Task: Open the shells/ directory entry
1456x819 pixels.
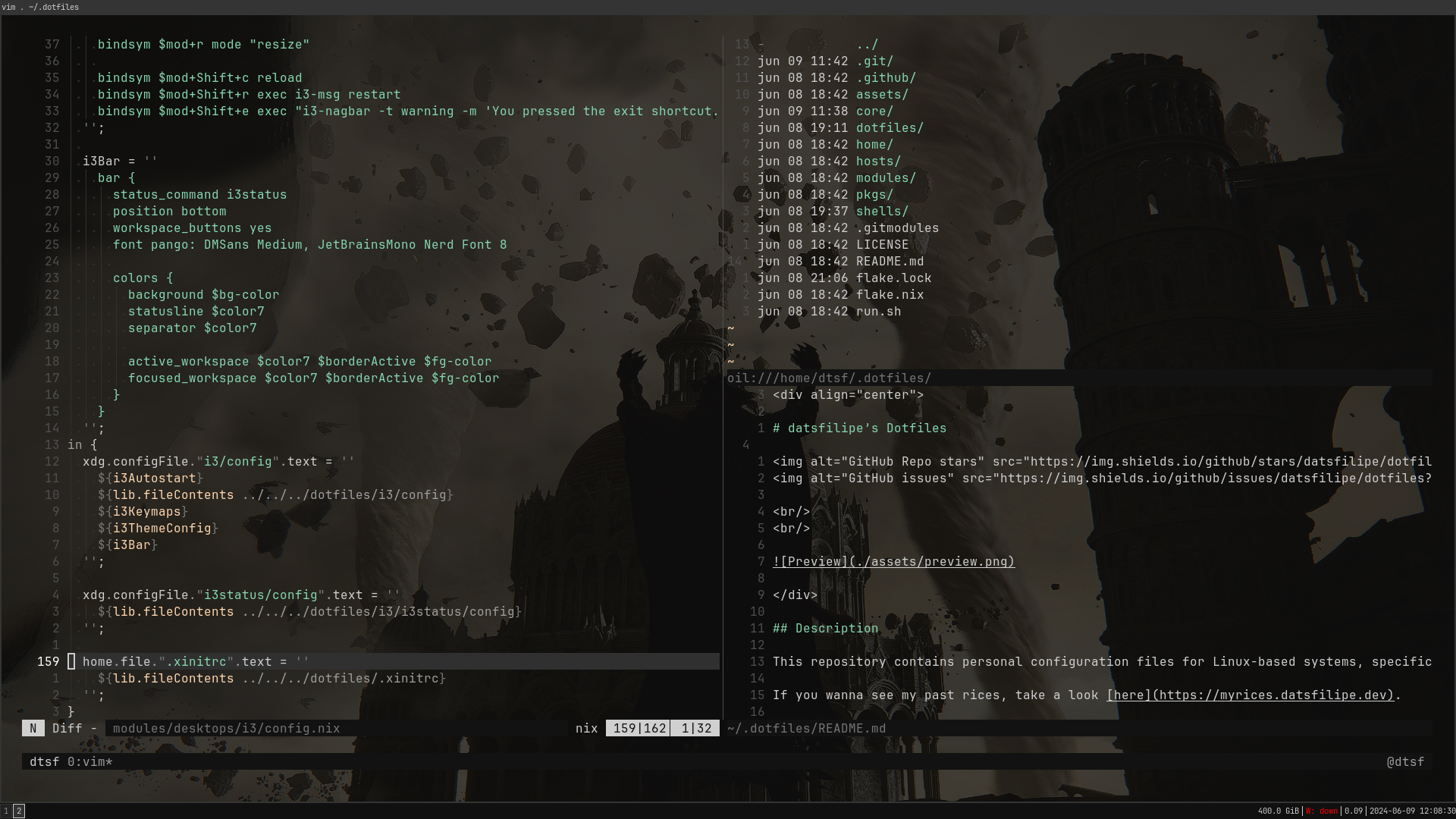Action: coord(882,212)
